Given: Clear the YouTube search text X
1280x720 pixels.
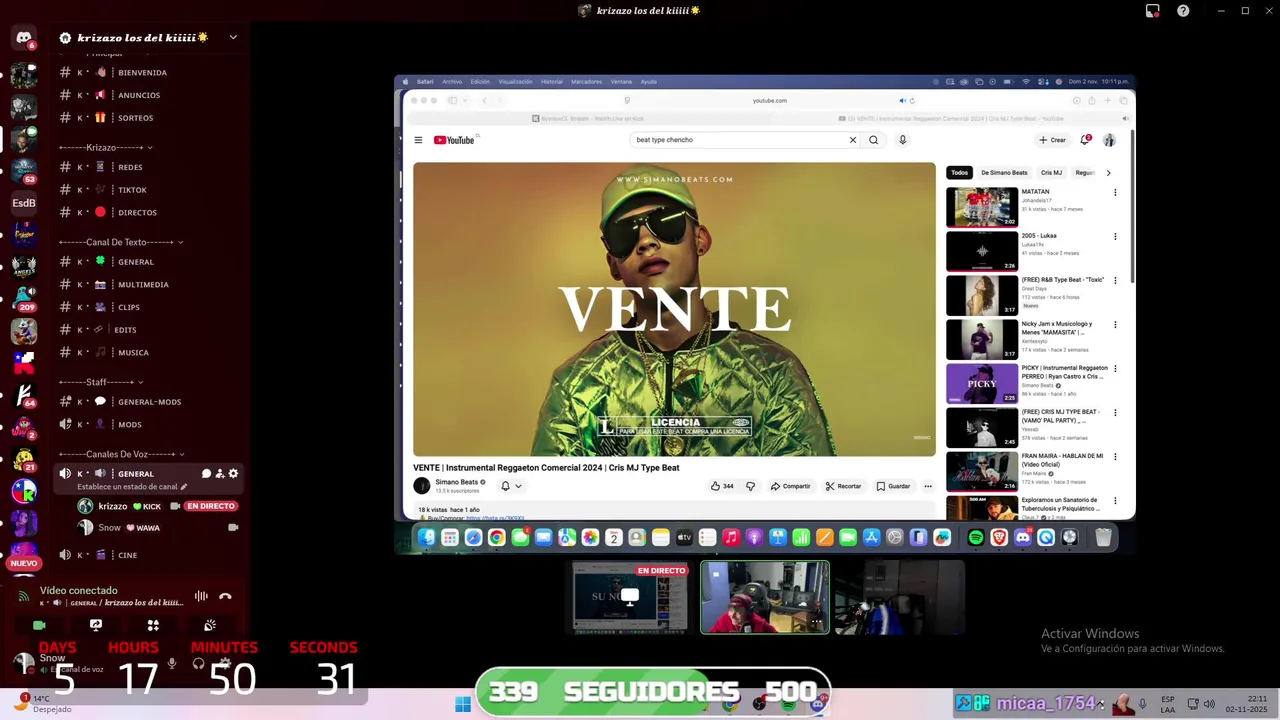Looking at the screenshot, I should pyautogui.click(x=853, y=140).
